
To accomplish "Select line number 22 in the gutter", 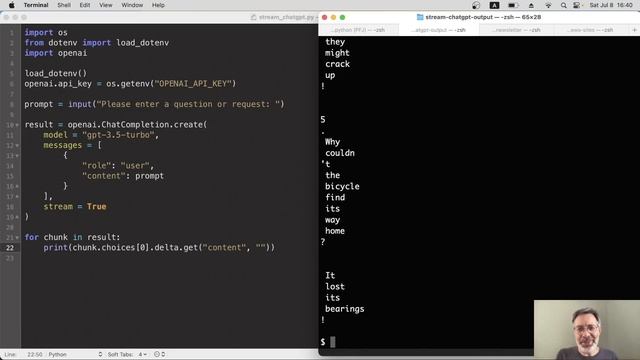I will [10, 248].
